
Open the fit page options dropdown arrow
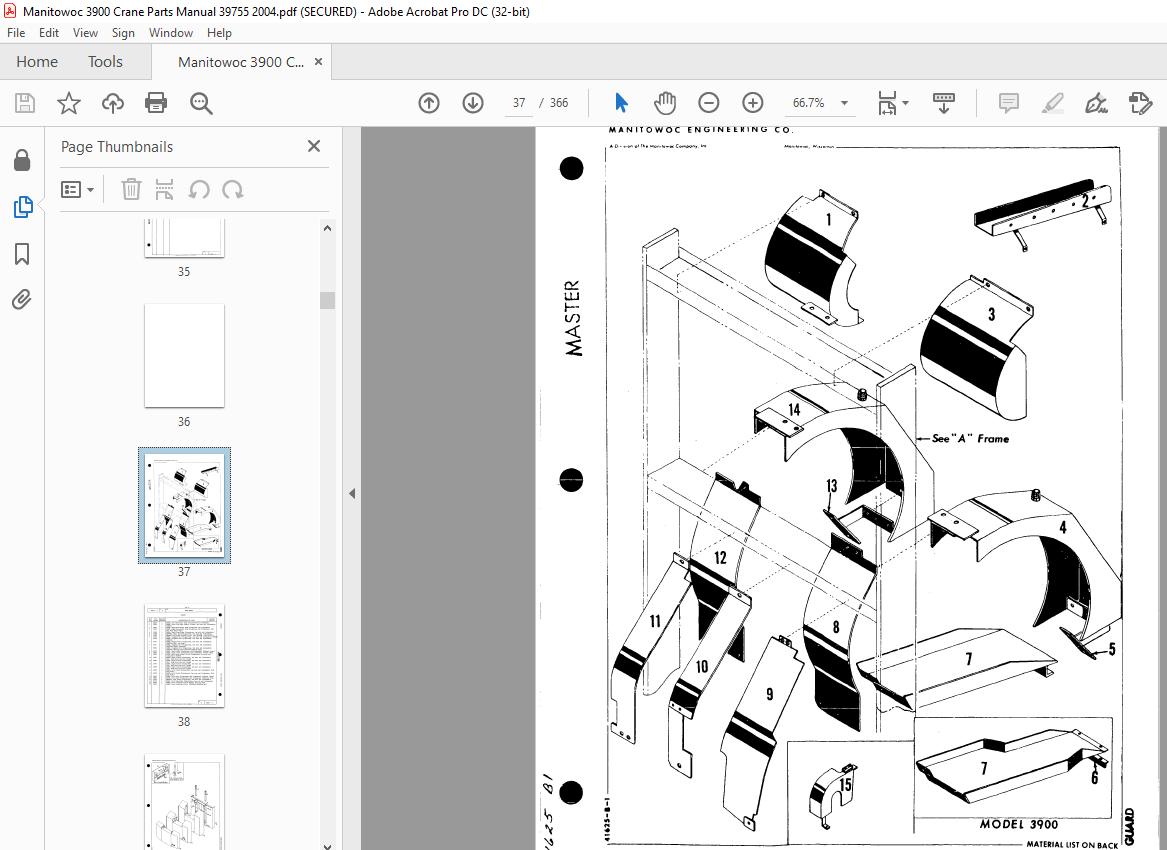point(906,103)
